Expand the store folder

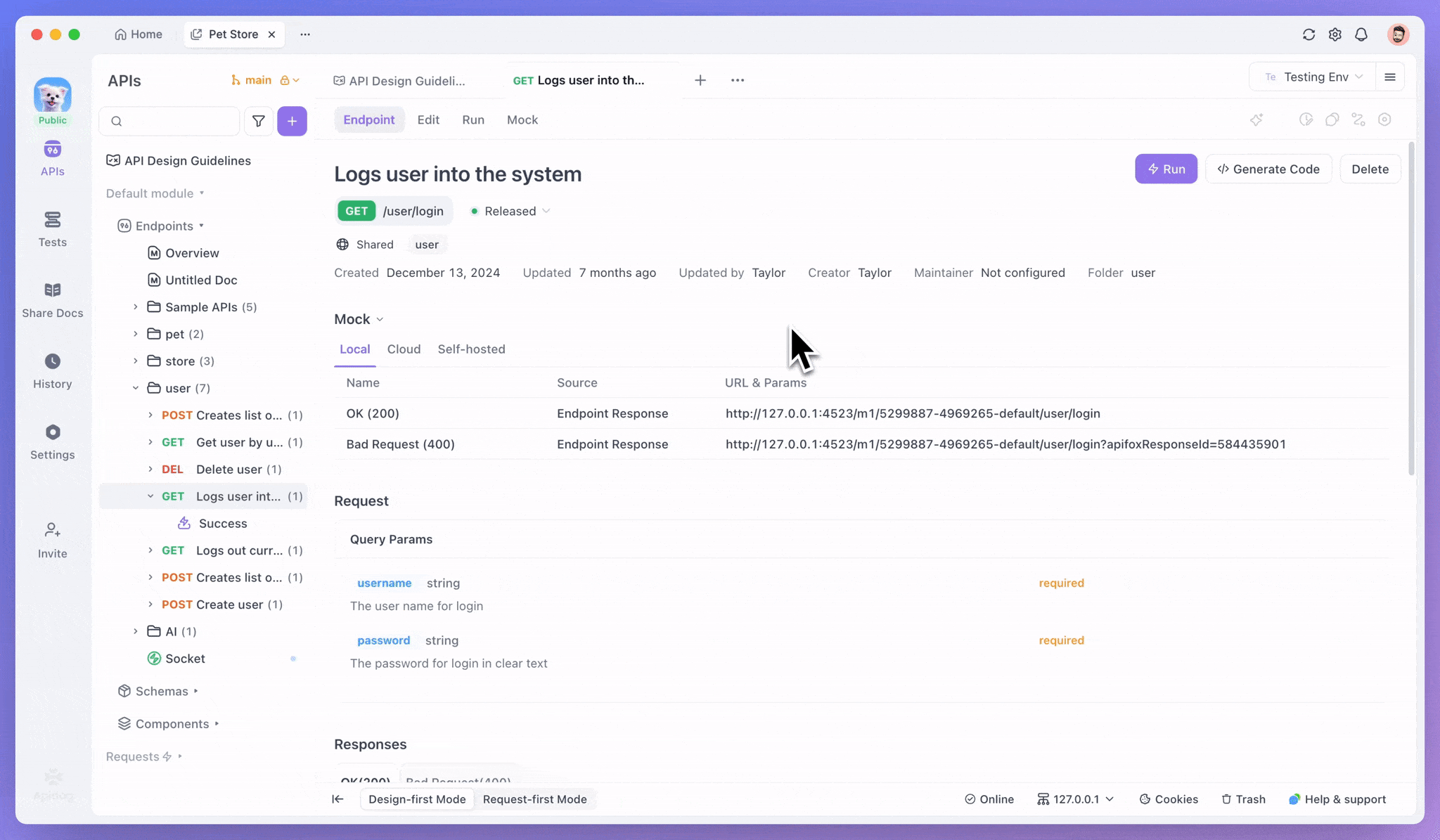[135, 361]
